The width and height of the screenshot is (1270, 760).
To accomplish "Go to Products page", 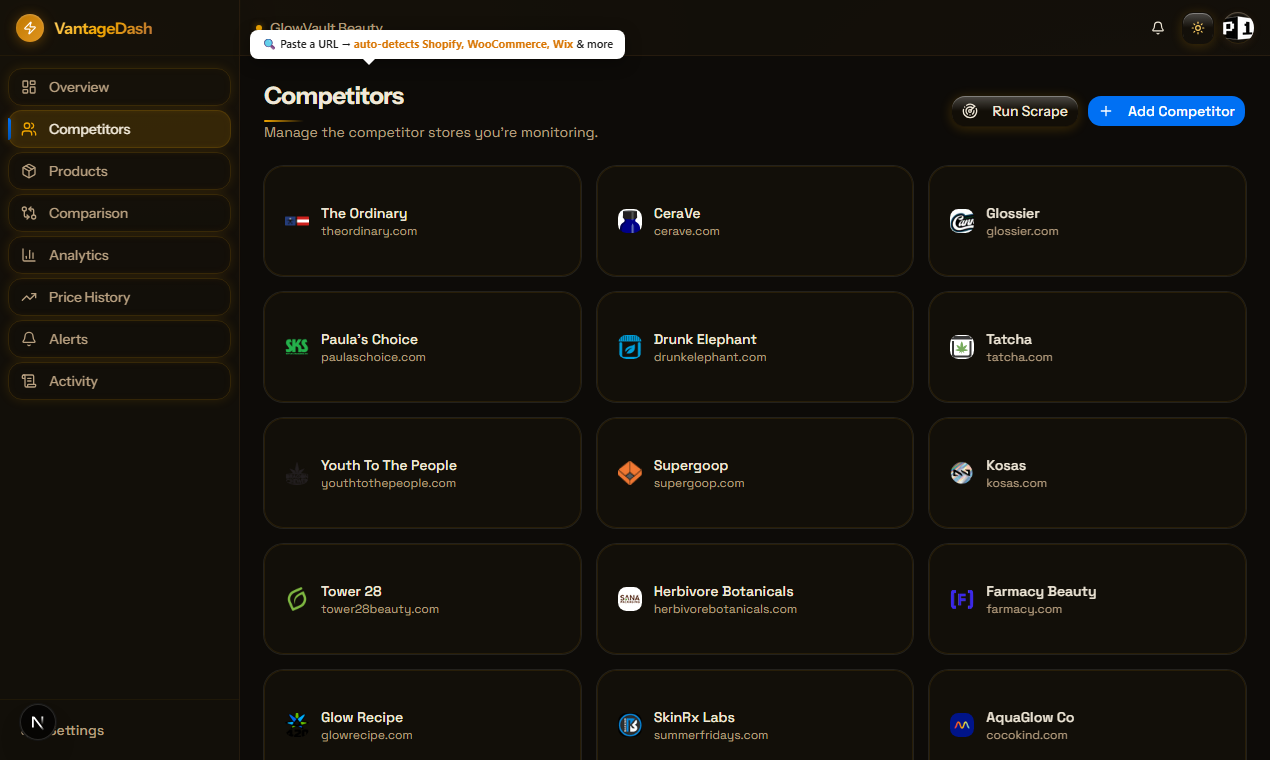I will click(x=119, y=171).
